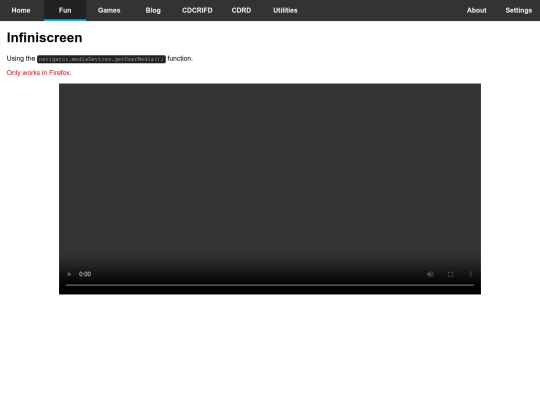Open the CDRD page
This screenshot has height=405, width=540.
tap(241, 10)
